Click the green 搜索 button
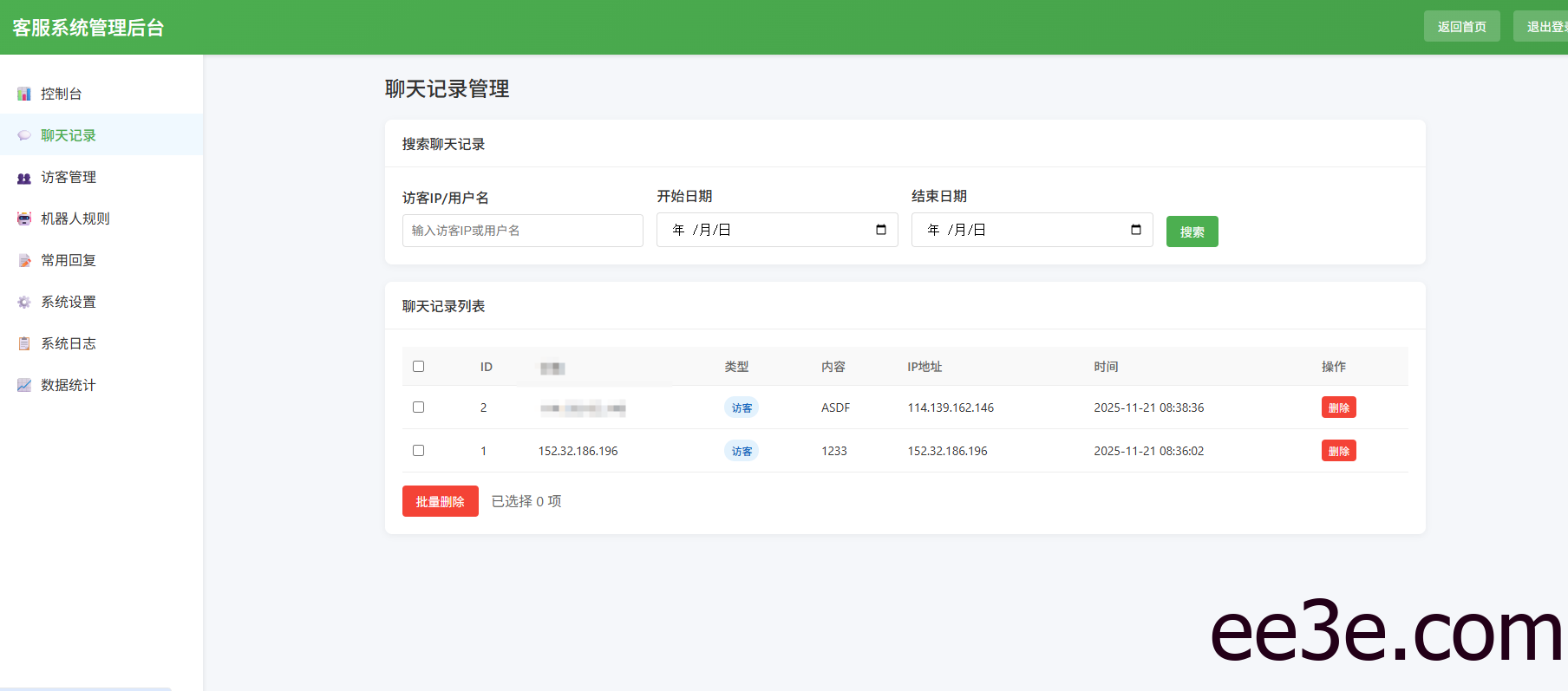The height and width of the screenshot is (691, 1568). click(x=1192, y=231)
